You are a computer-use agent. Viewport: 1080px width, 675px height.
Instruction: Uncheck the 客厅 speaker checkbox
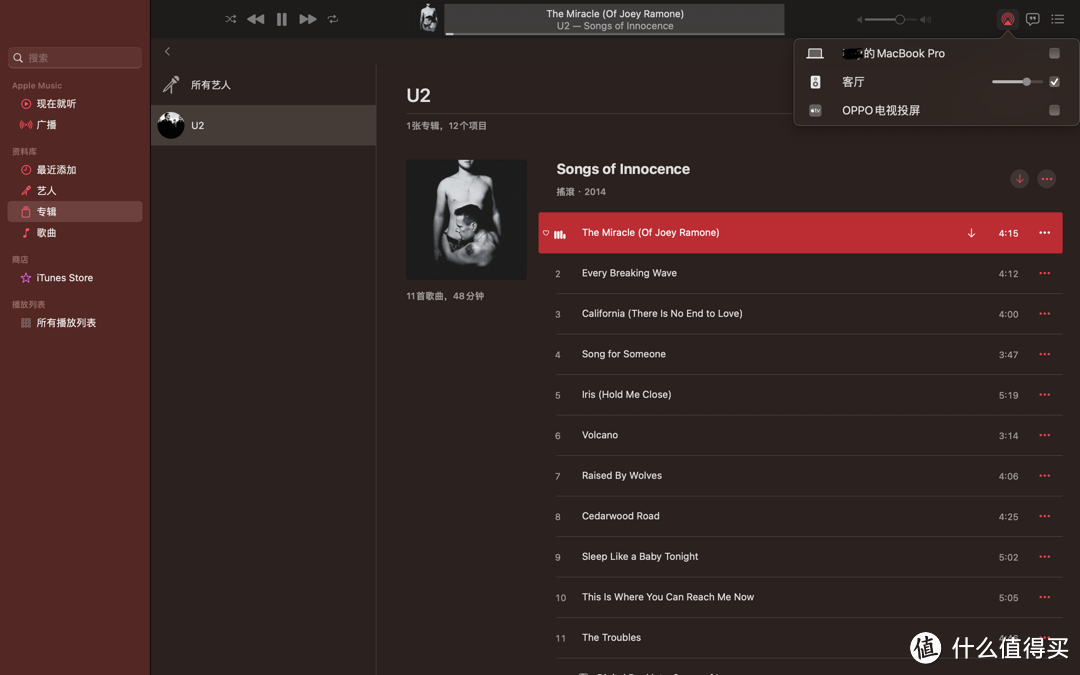coord(1054,82)
